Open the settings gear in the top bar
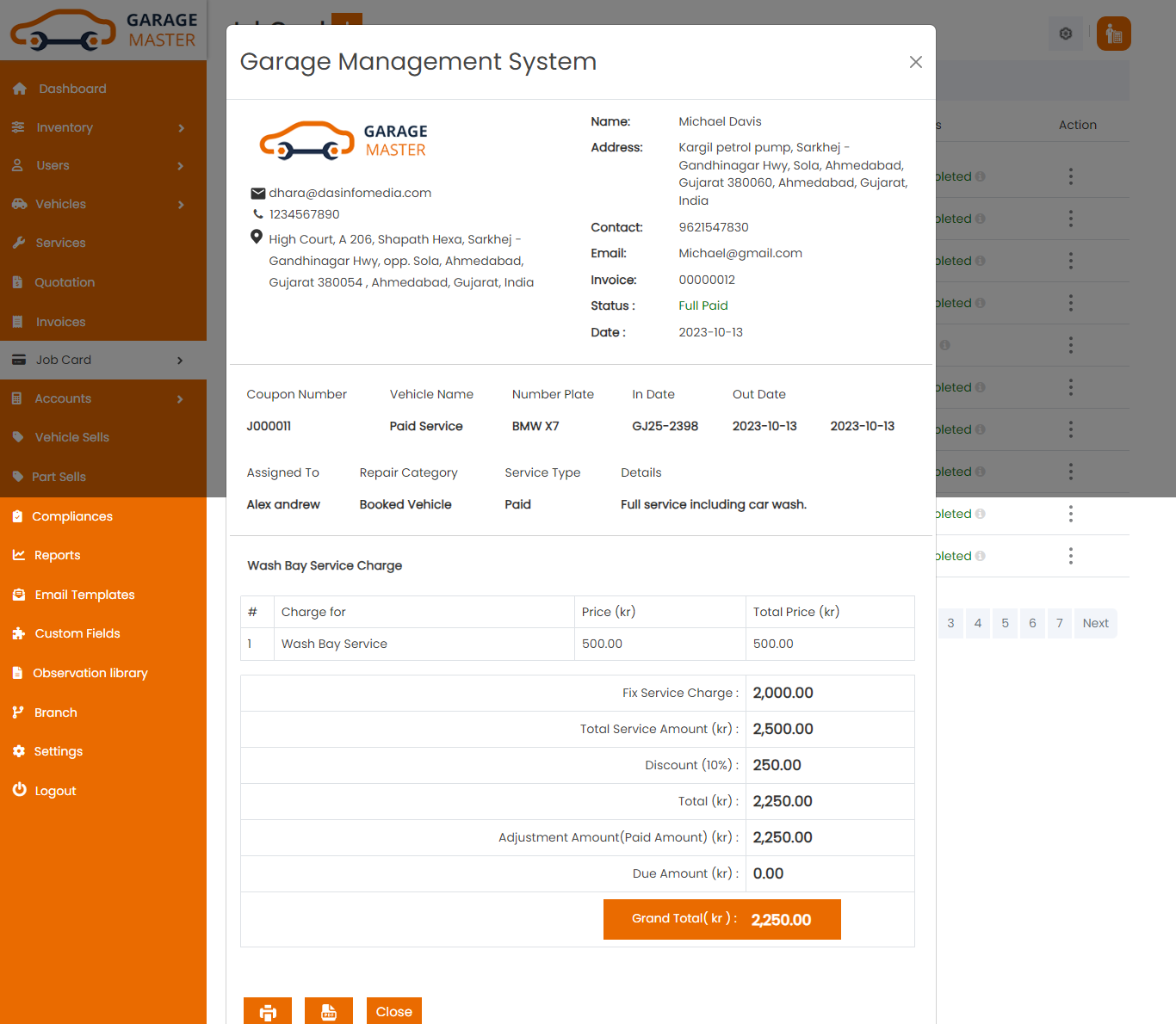Image resolution: width=1176 pixels, height=1024 pixels. pos(1065,34)
